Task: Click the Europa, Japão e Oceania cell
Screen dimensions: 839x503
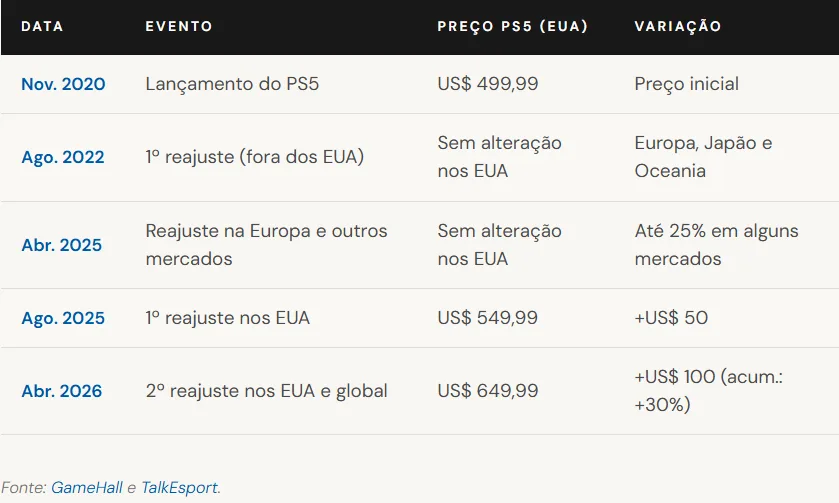Action: (x=703, y=157)
